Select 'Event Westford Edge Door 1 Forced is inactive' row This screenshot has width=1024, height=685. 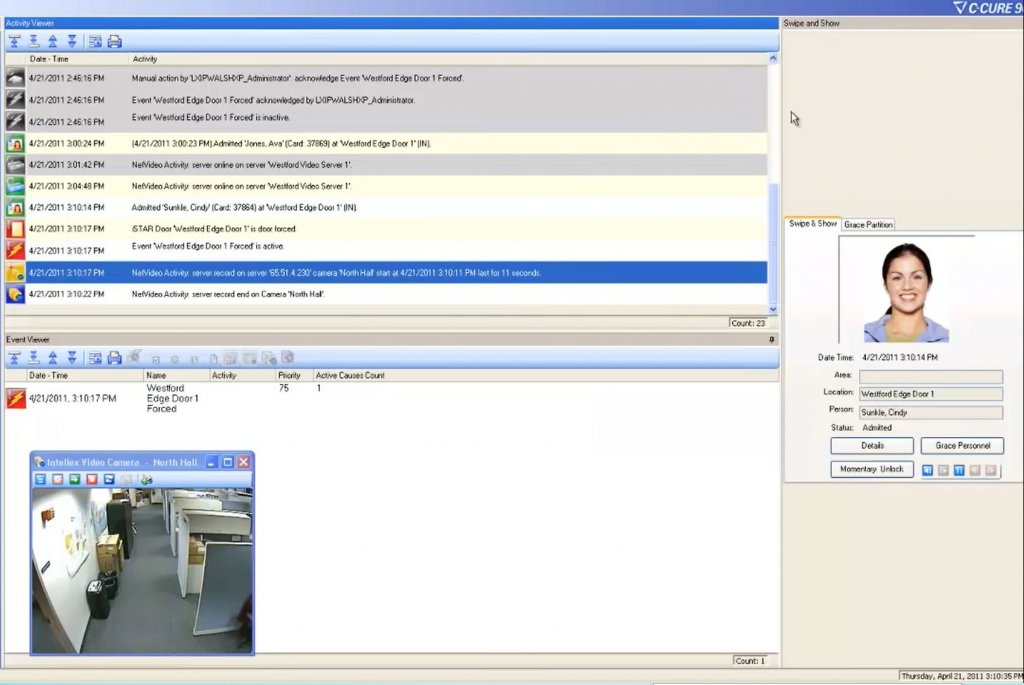click(386, 120)
